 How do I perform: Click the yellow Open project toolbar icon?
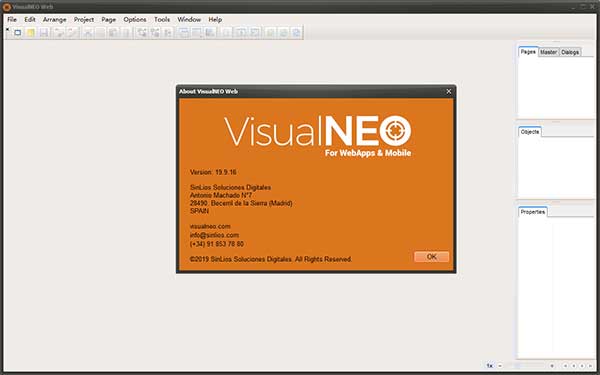pyautogui.click(x=31, y=33)
